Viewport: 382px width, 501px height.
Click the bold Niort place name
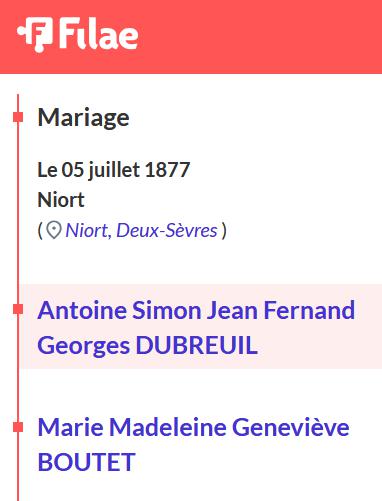61,200
